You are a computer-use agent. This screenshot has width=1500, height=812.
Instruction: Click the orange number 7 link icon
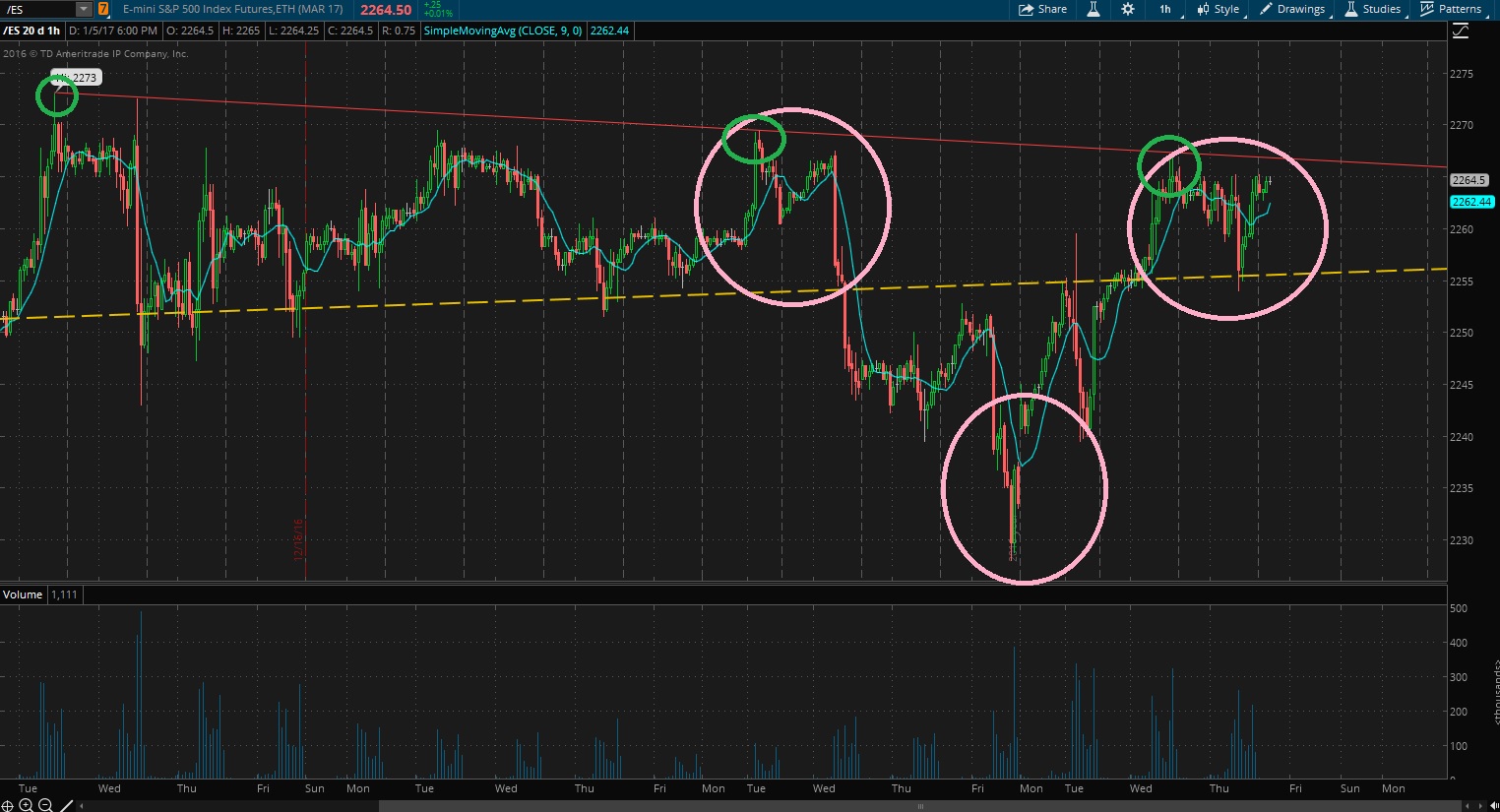[x=103, y=10]
